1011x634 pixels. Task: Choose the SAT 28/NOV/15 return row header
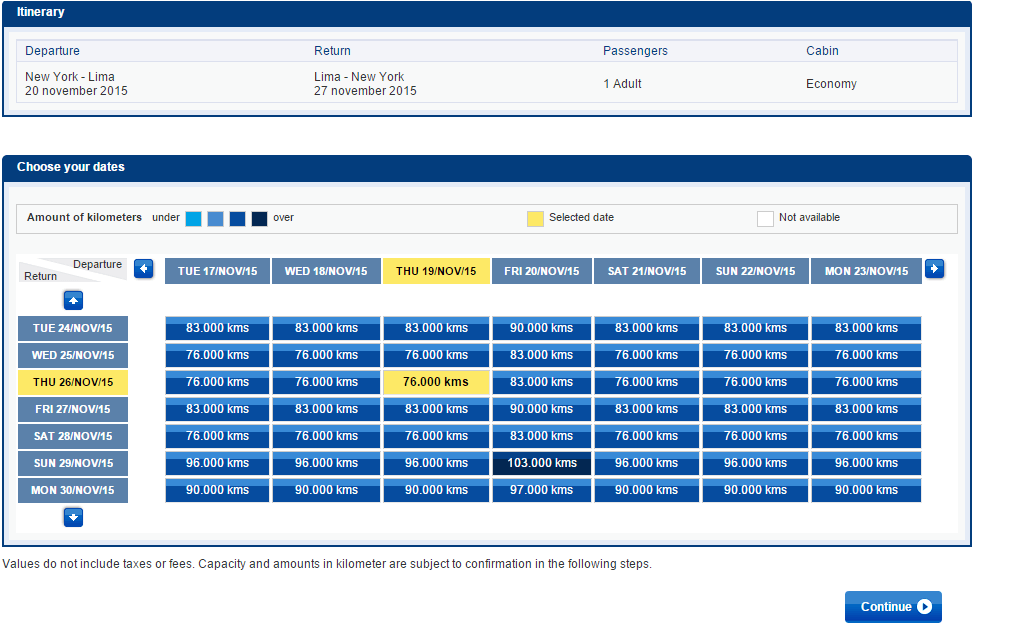[x=73, y=437]
